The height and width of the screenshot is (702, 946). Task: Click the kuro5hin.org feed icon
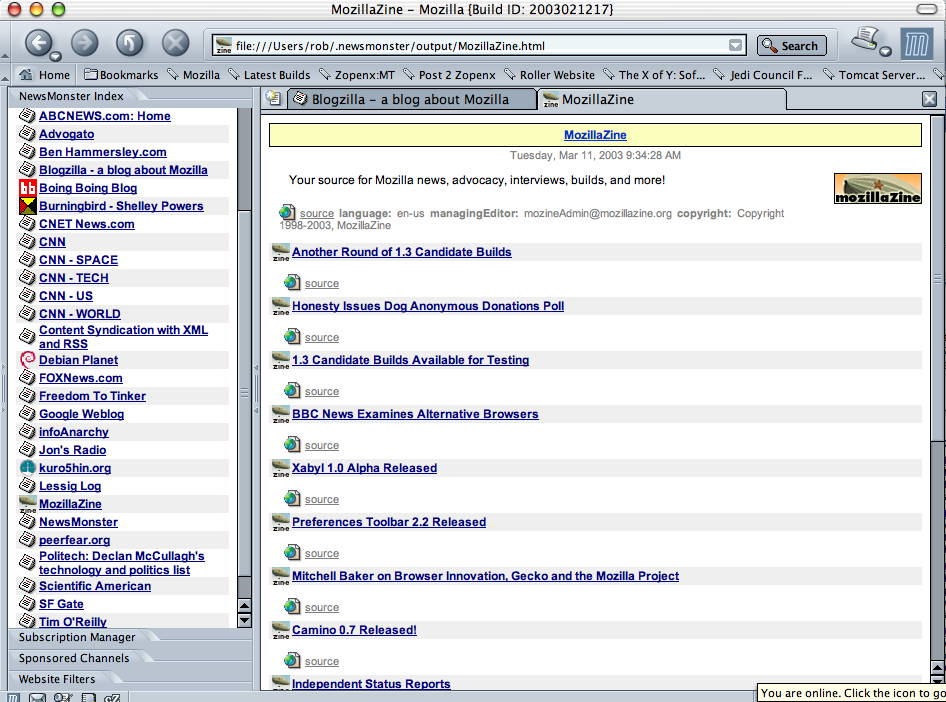coord(28,468)
